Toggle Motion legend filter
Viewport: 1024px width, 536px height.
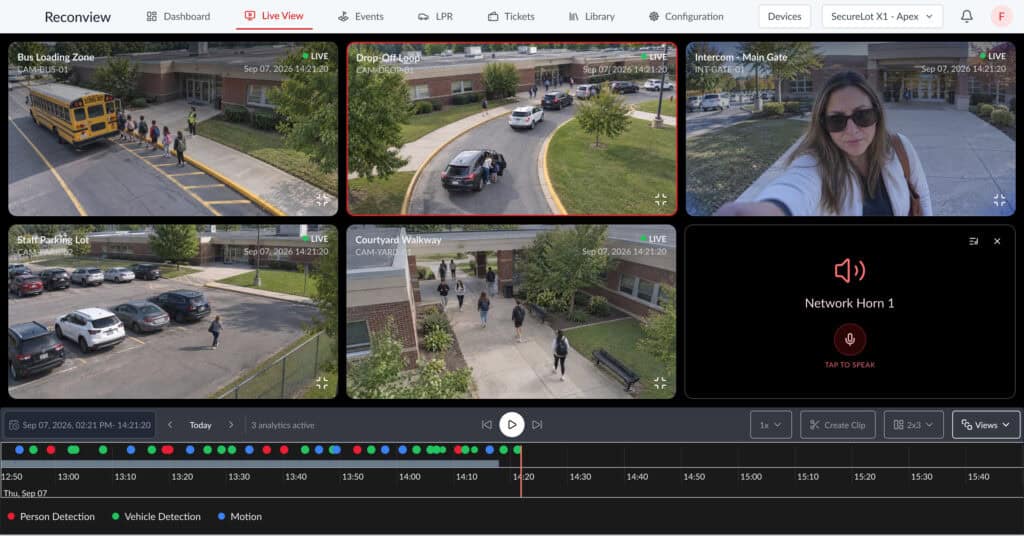coord(240,516)
